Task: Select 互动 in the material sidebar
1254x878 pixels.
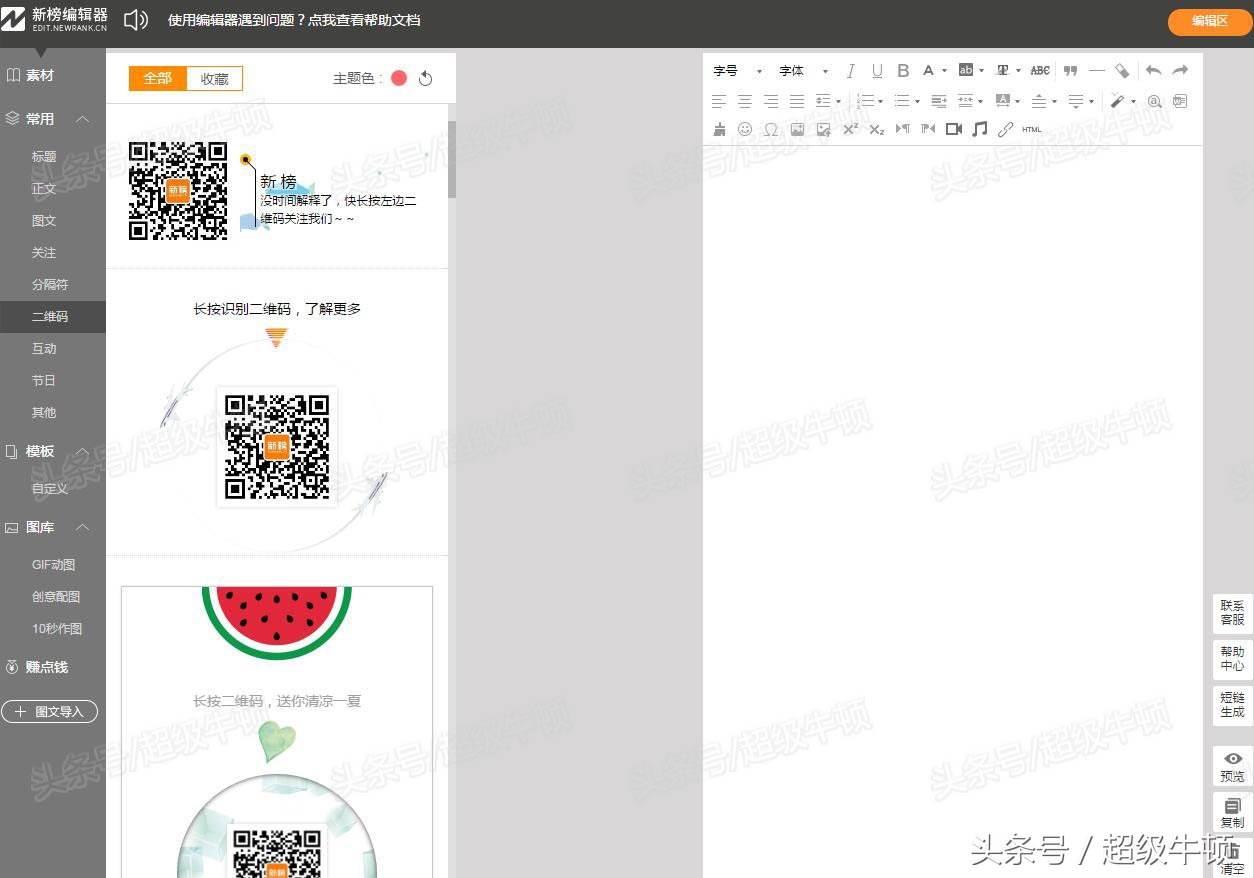Action: tap(44, 348)
